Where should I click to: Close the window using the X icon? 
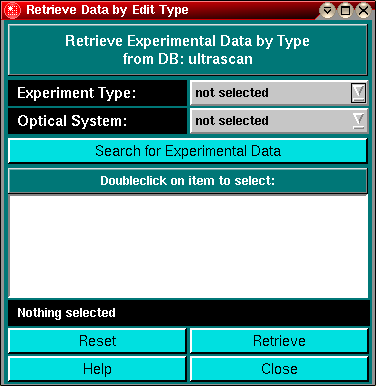(363, 11)
